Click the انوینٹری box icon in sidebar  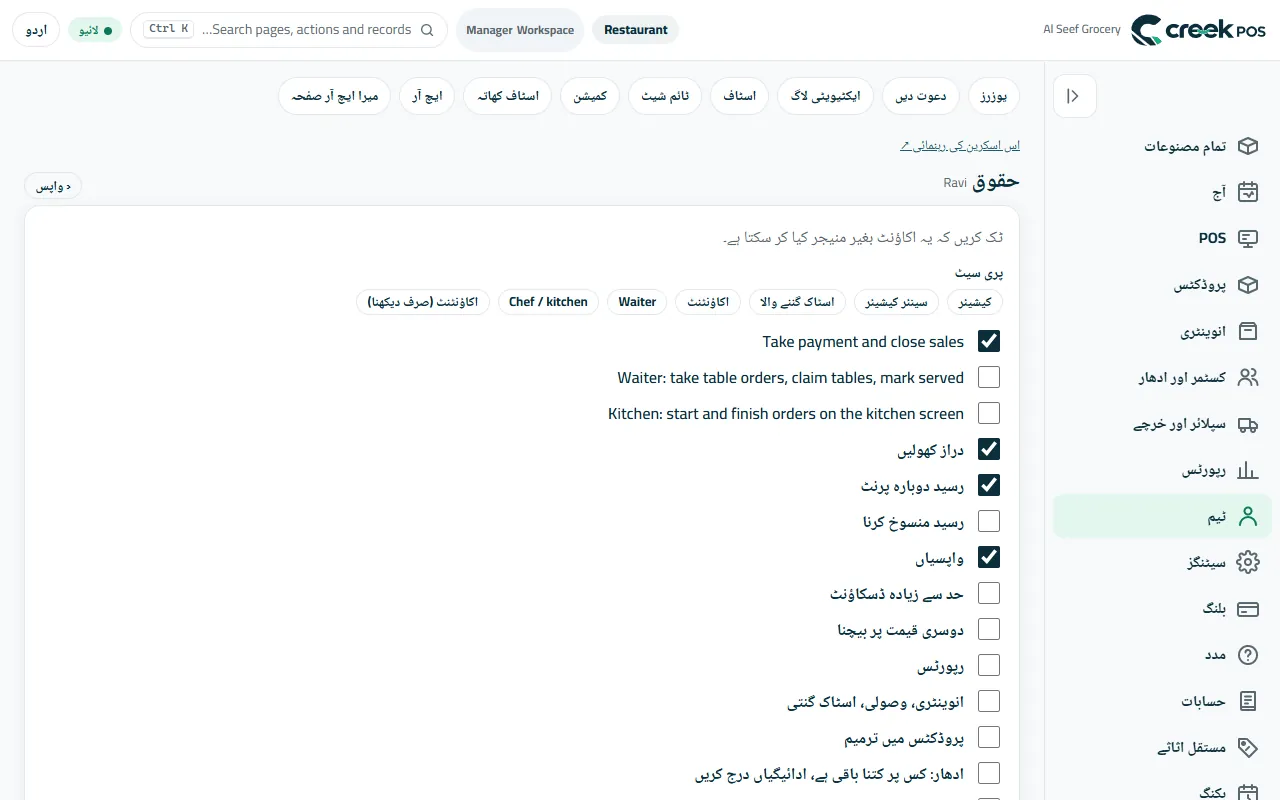pyautogui.click(x=1247, y=331)
